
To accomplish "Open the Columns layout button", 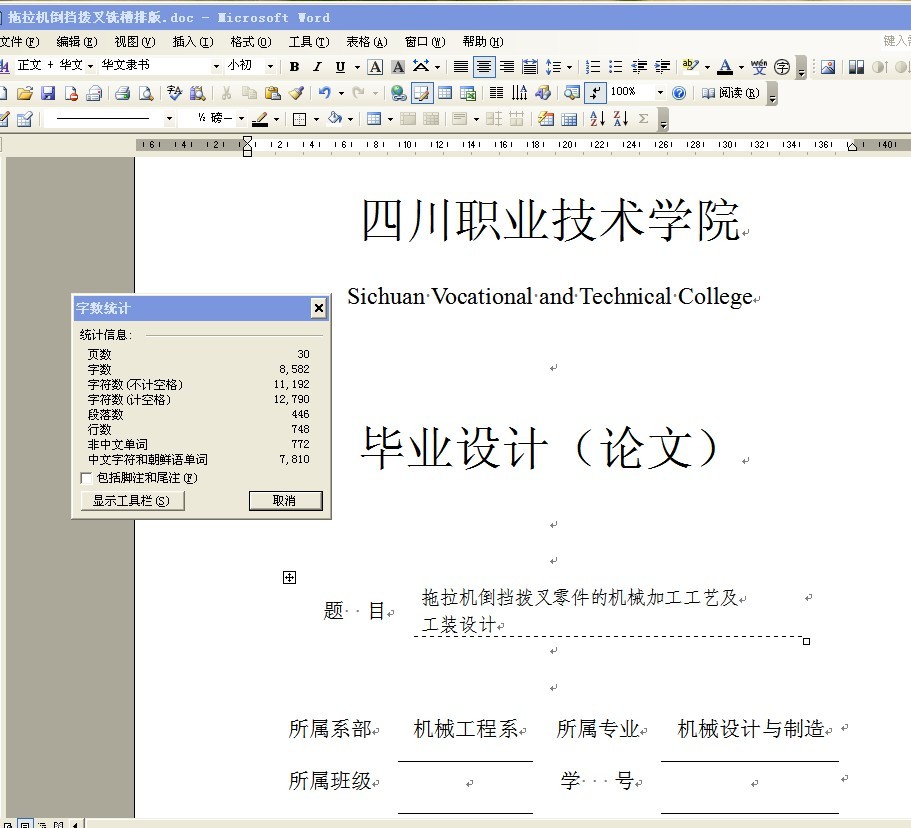I will pos(496,93).
